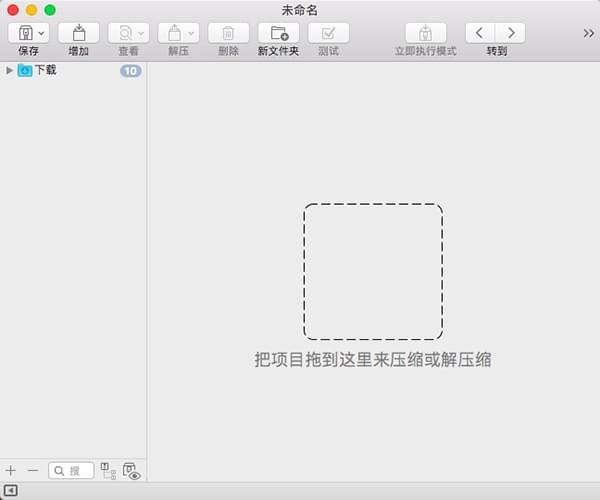Focus the sidebar search field

pyautogui.click(x=72, y=470)
